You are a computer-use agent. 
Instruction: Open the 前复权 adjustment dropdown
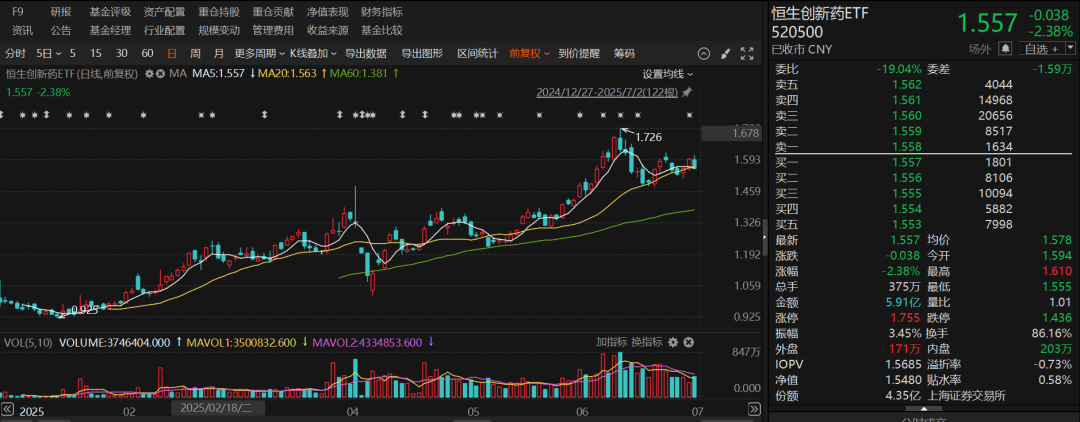[530, 54]
